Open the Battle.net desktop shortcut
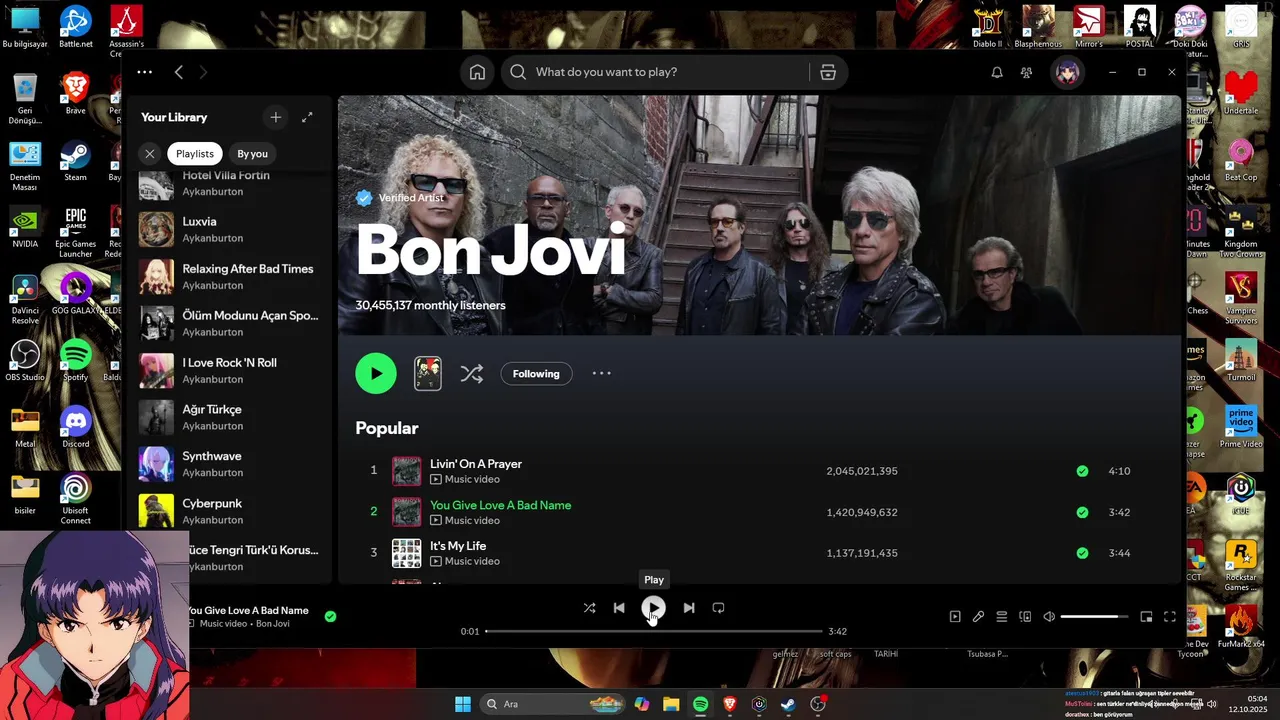The height and width of the screenshot is (720, 1280). 75,27
